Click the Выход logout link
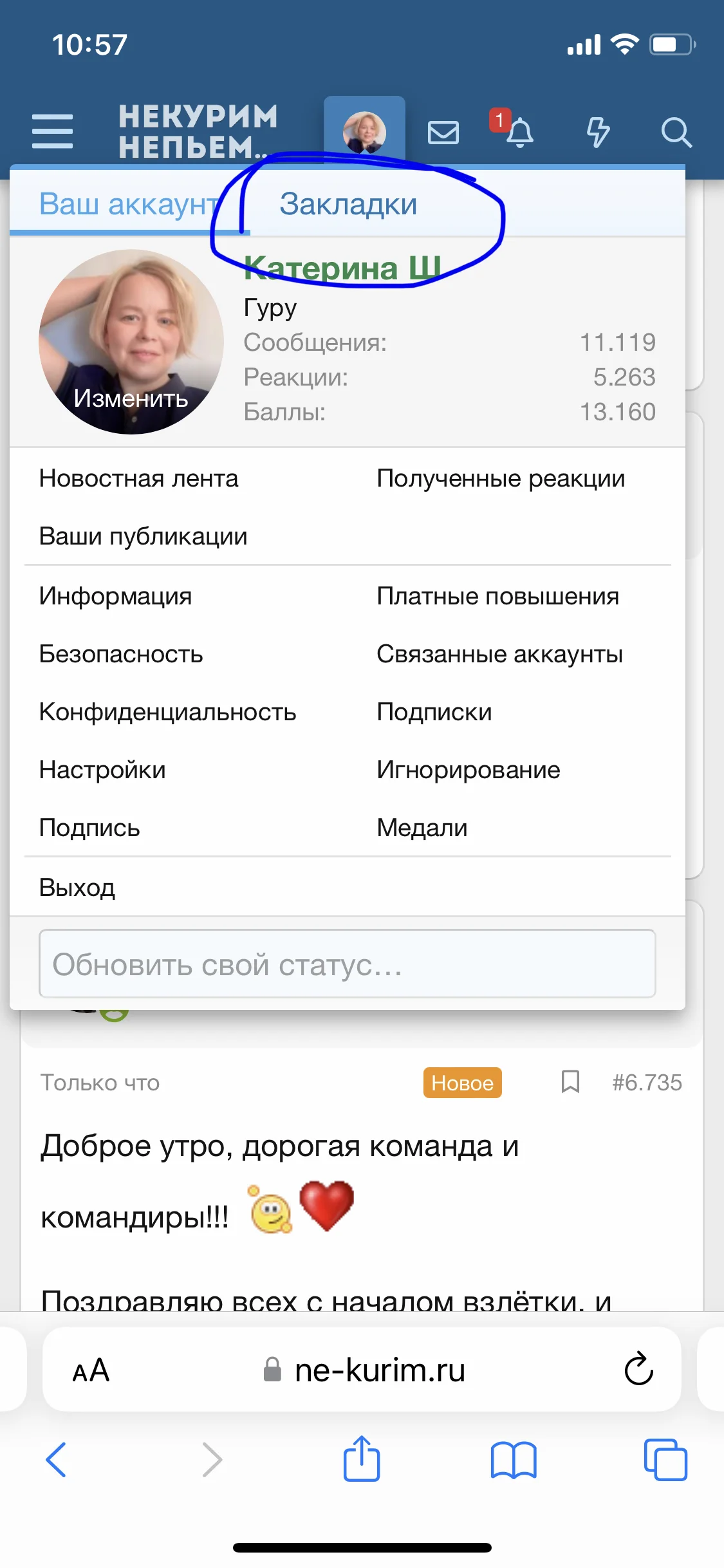724x1568 pixels. (77, 888)
